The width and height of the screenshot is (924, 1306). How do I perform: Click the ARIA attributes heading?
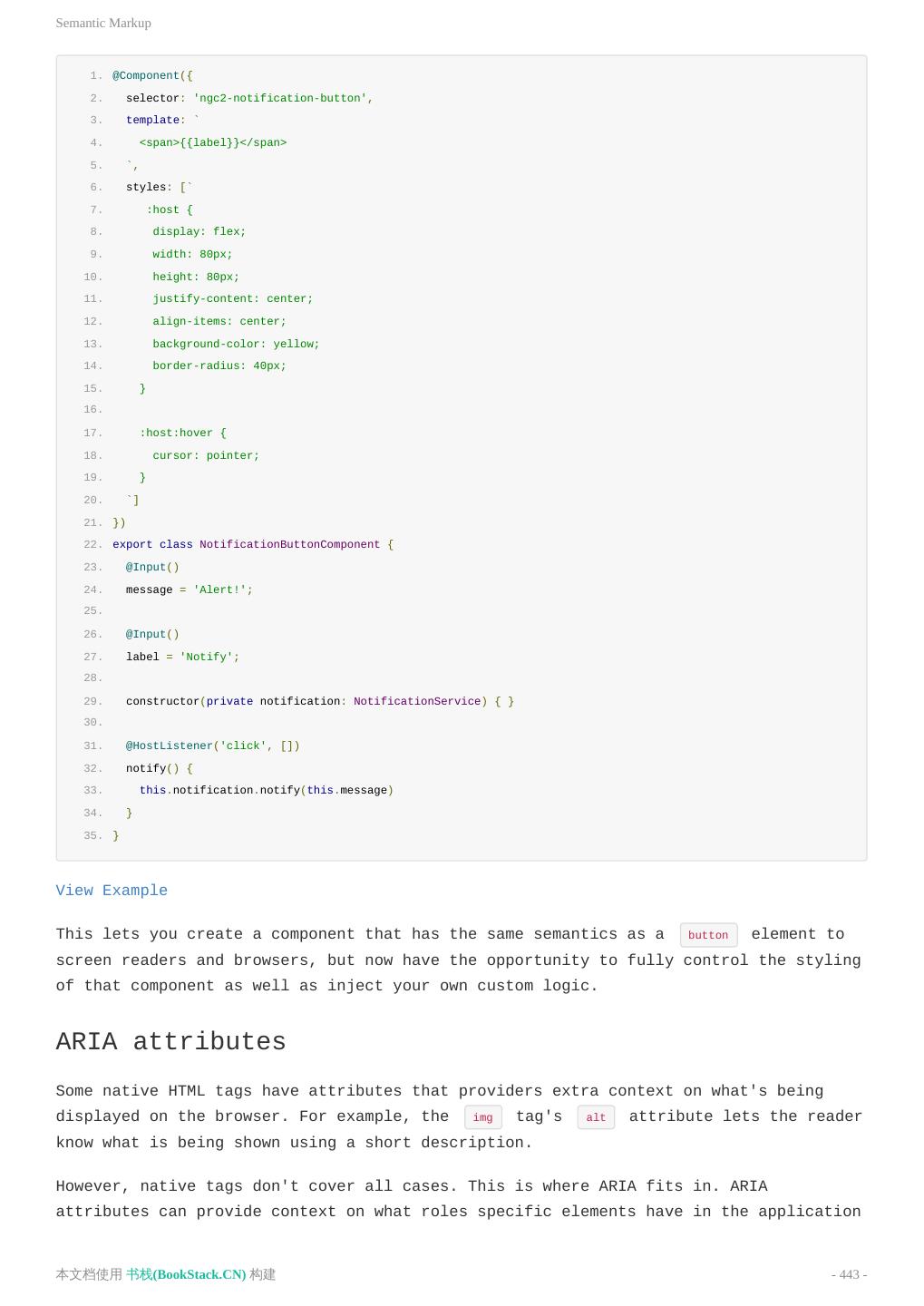click(170, 1041)
